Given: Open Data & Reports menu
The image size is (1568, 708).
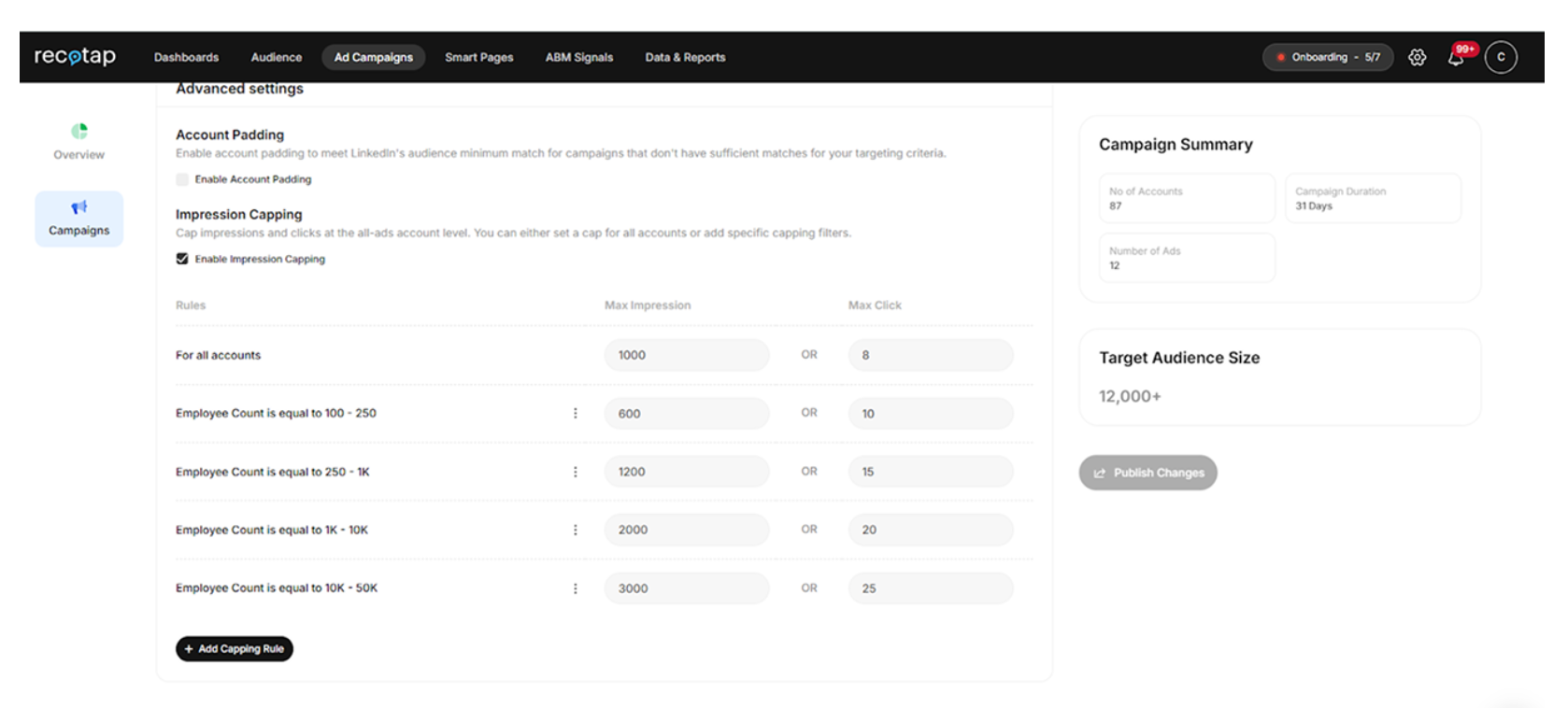Looking at the screenshot, I should [685, 57].
